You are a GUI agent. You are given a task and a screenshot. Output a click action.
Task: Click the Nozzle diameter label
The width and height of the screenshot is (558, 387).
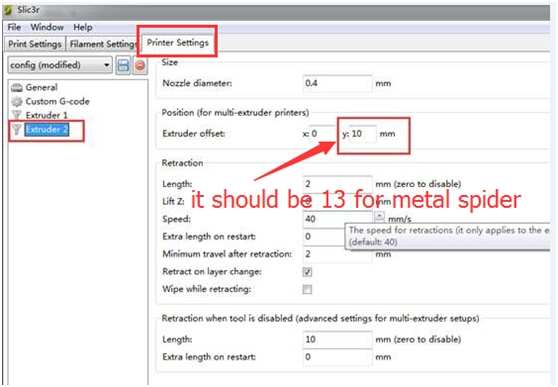click(197, 83)
